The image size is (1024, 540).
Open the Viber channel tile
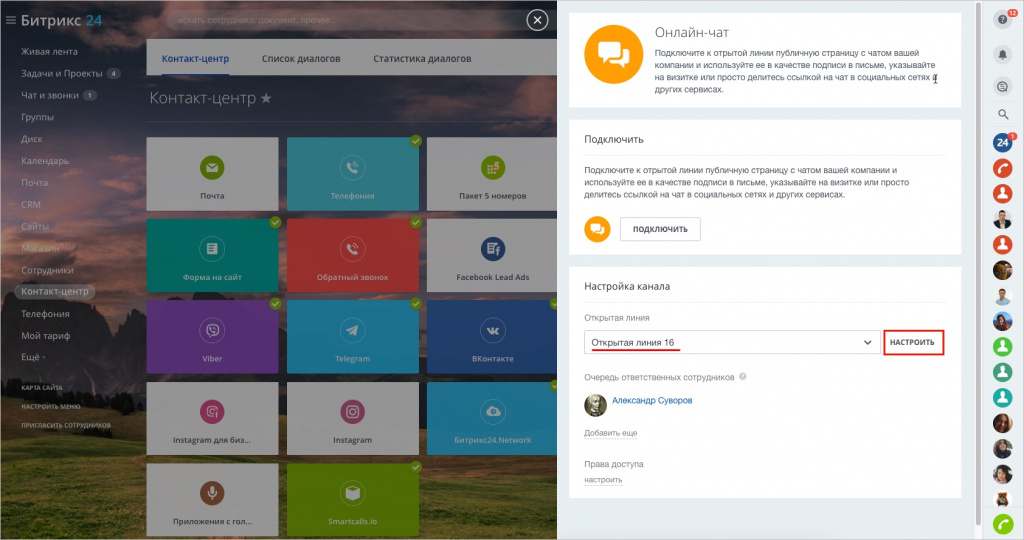pos(212,337)
